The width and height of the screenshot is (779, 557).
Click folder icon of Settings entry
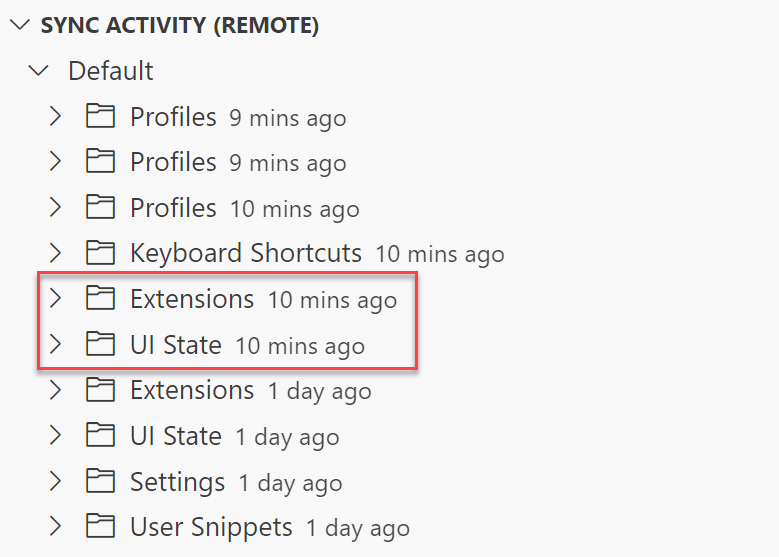[x=100, y=481]
